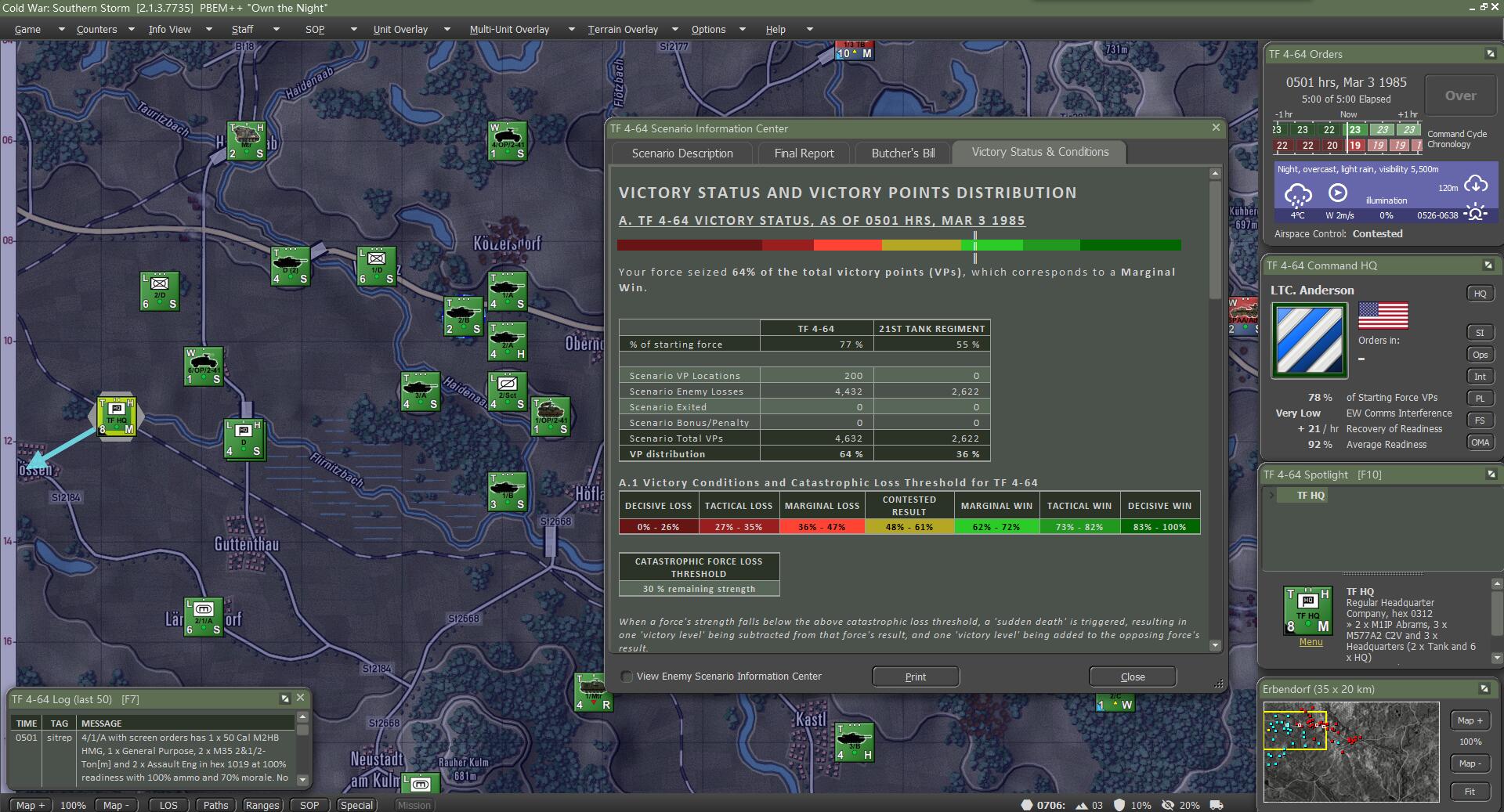Undock the Erbendorf minimap panel
The width and height of the screenshot is (1504, 812).
[x=1484, y=689]
